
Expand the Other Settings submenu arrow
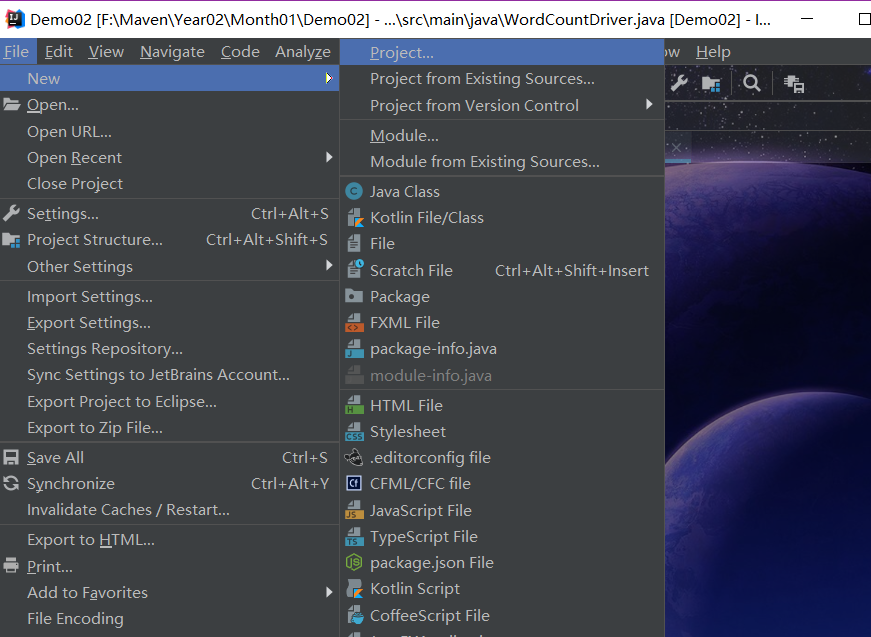point(329,265)
